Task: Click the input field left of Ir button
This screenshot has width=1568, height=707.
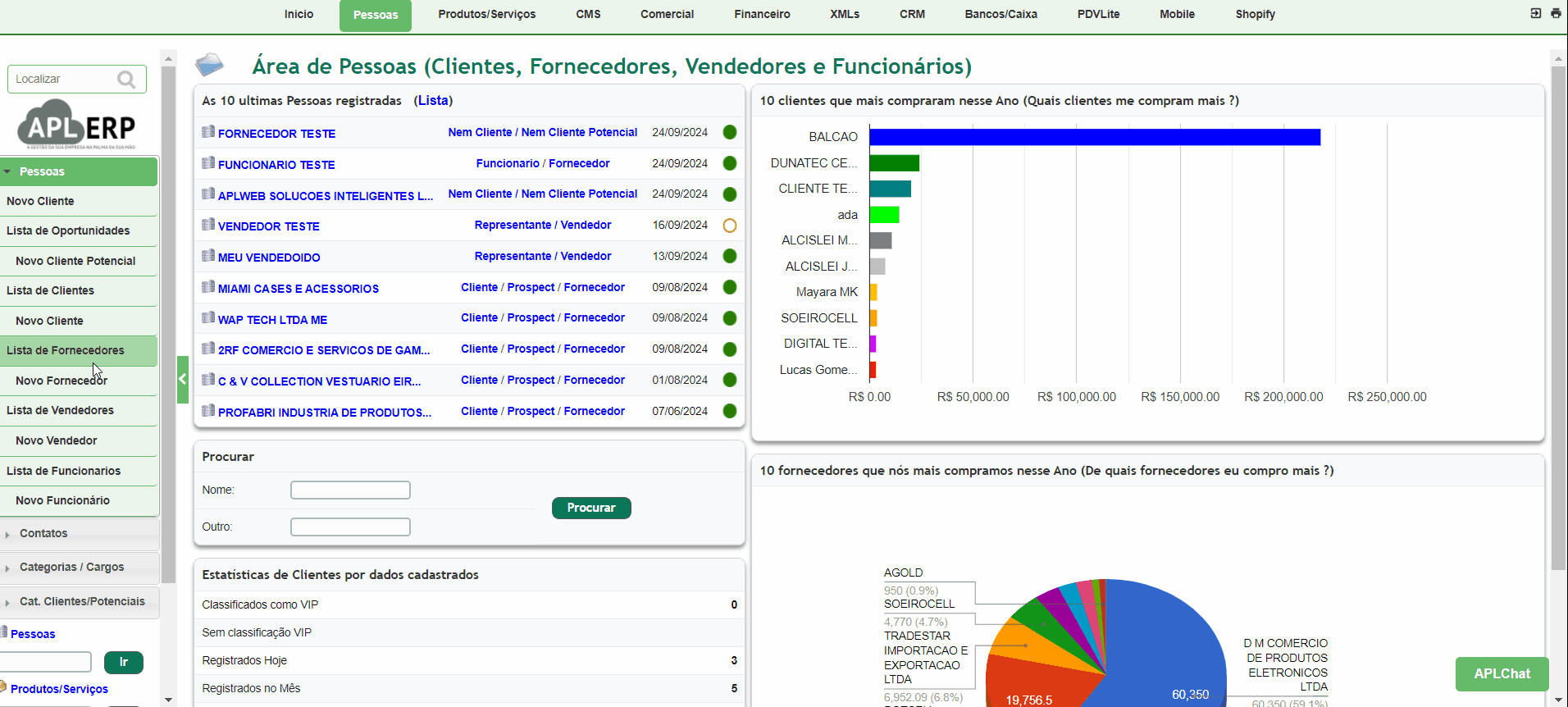Action: pos(46,662)
